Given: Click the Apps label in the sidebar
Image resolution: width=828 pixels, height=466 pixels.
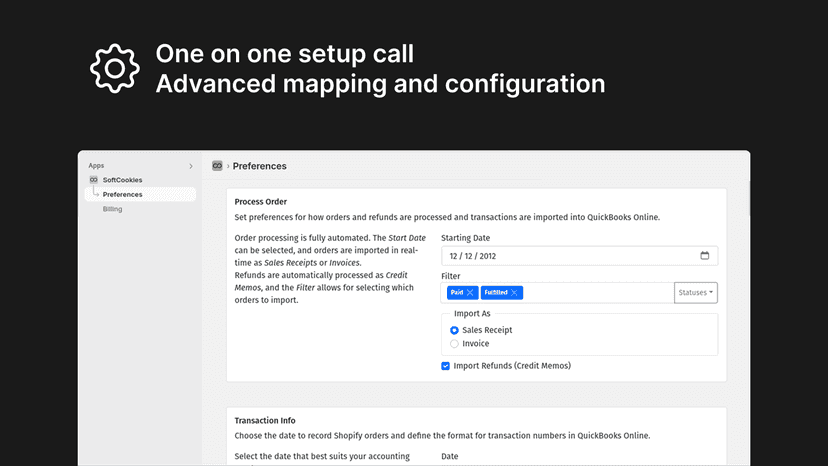Looking at the screenshot, I should point(96,165).
